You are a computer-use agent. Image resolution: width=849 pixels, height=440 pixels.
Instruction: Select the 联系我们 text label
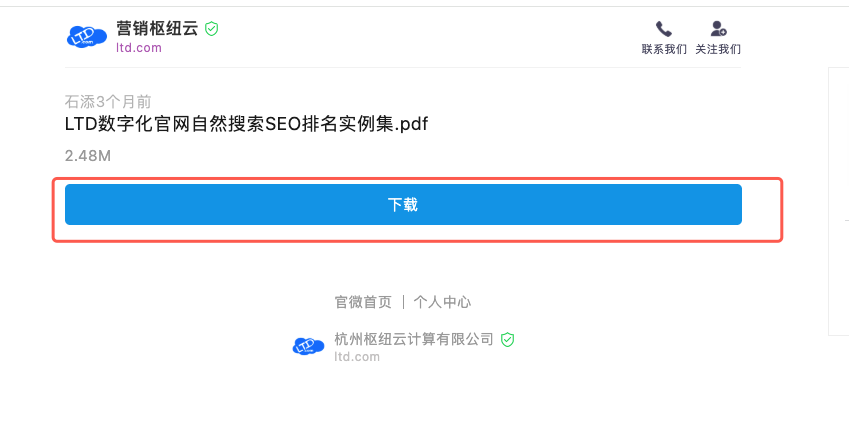coord(664,49)
